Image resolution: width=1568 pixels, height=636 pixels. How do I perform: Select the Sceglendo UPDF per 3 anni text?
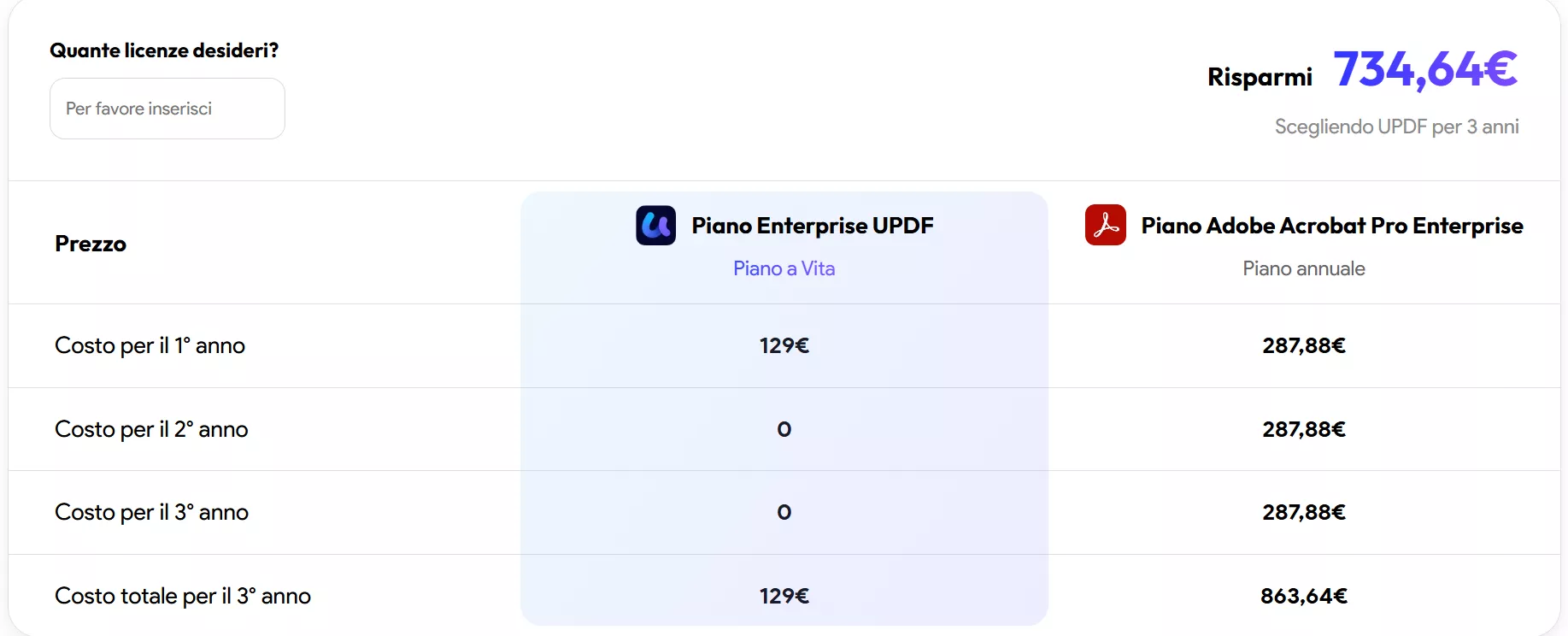tap(1396, 126)
